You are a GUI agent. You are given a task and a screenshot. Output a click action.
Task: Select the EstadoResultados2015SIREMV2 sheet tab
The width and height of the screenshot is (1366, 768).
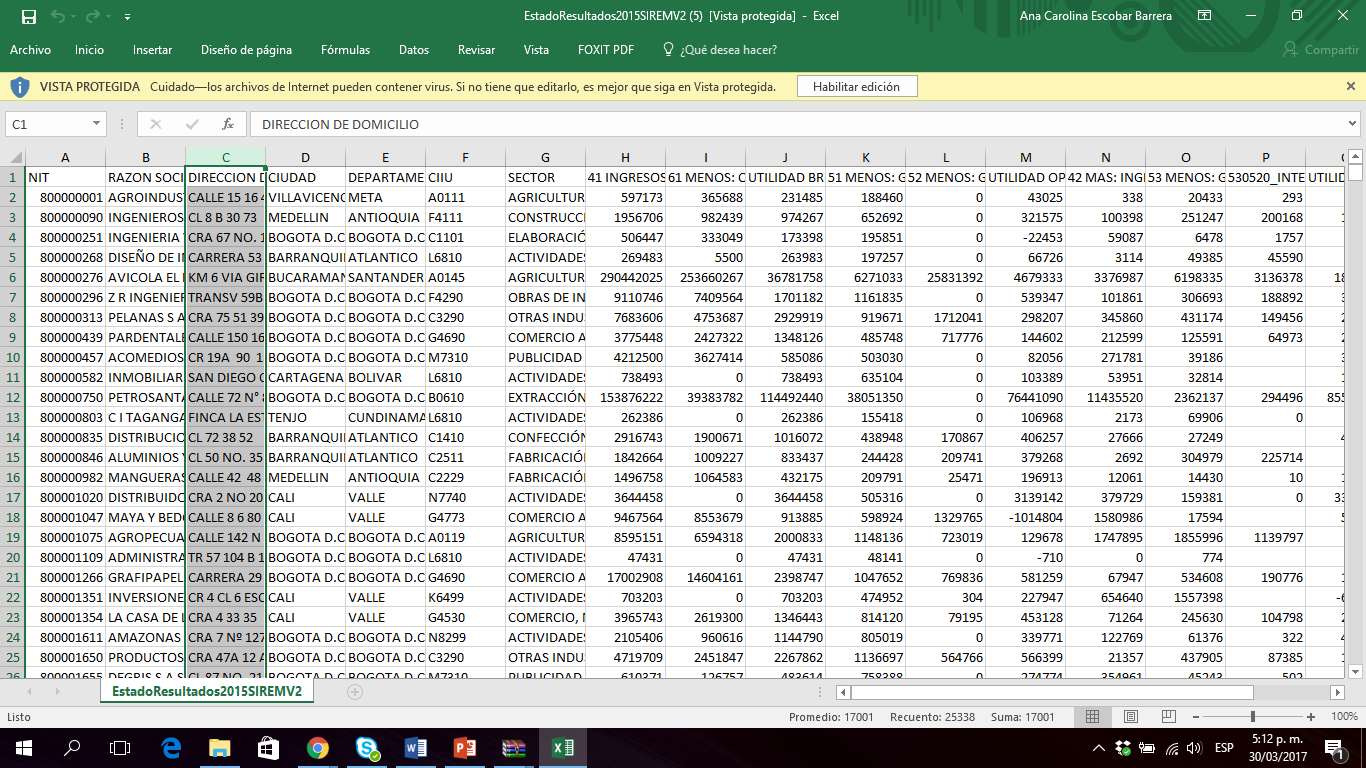click(207, 692)
